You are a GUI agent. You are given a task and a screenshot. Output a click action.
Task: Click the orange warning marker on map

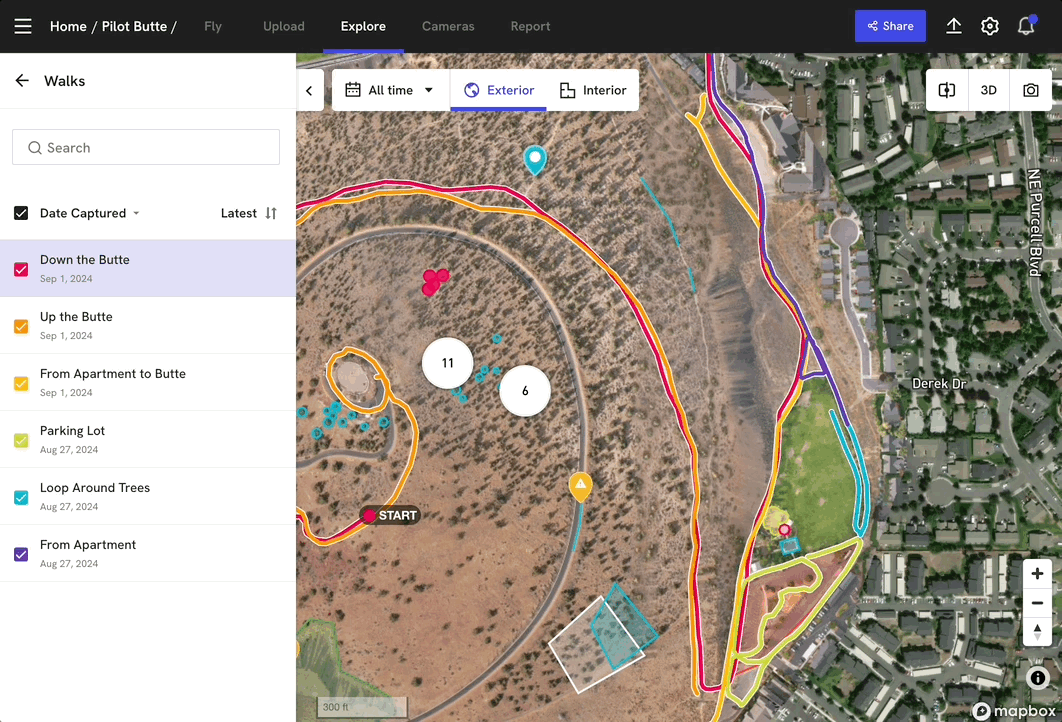pos(580,486)
